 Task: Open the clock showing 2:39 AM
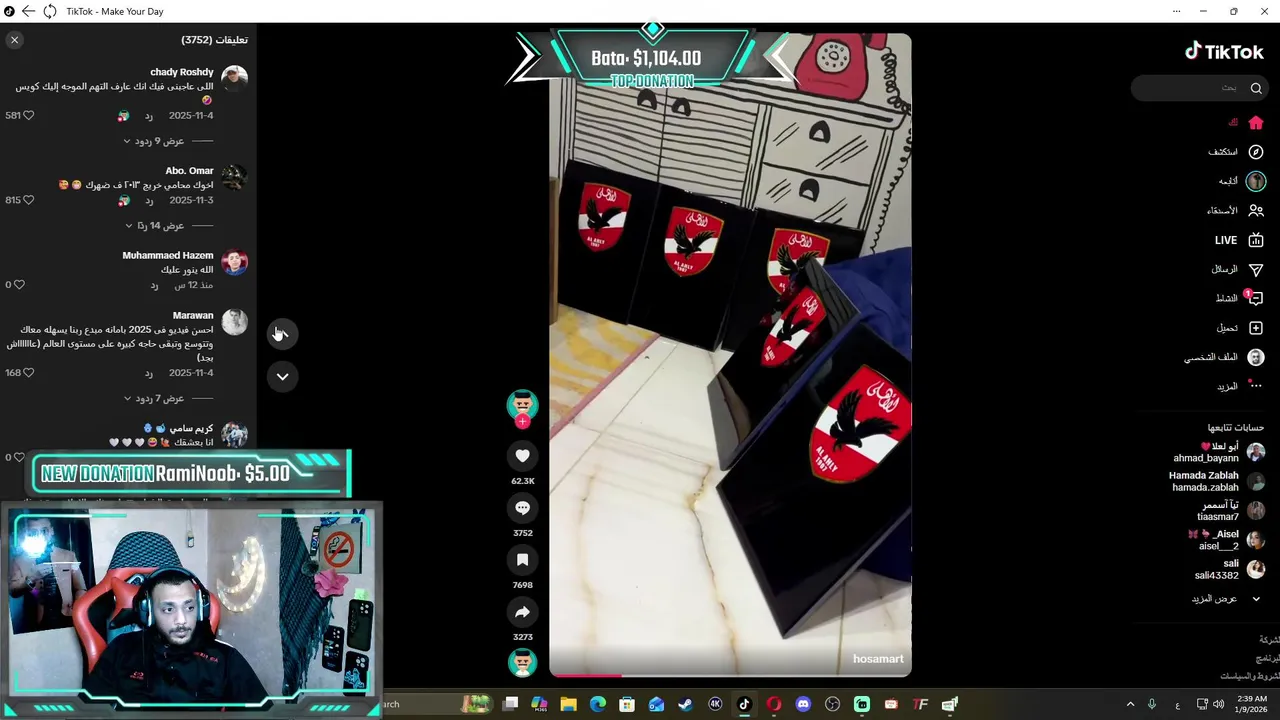1251,704
